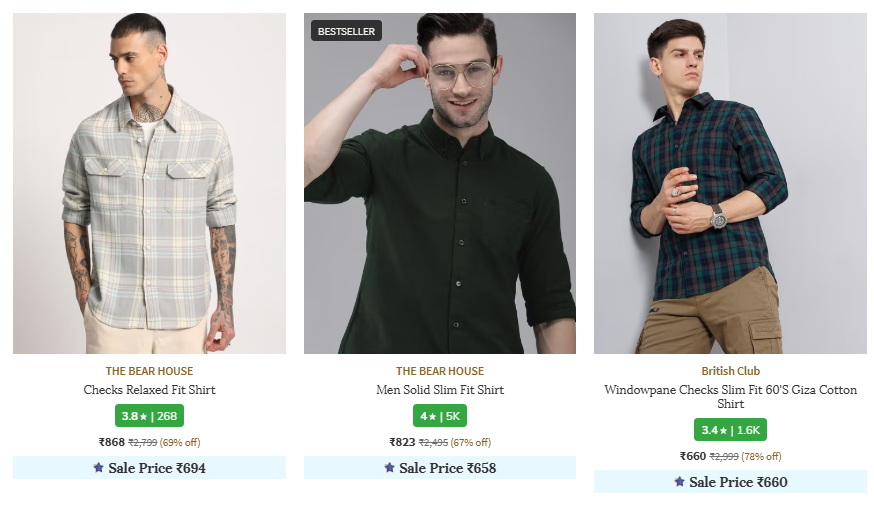
Task: Click the ₹868 price of the checks shirt
Action: click(x=111, y=442)
